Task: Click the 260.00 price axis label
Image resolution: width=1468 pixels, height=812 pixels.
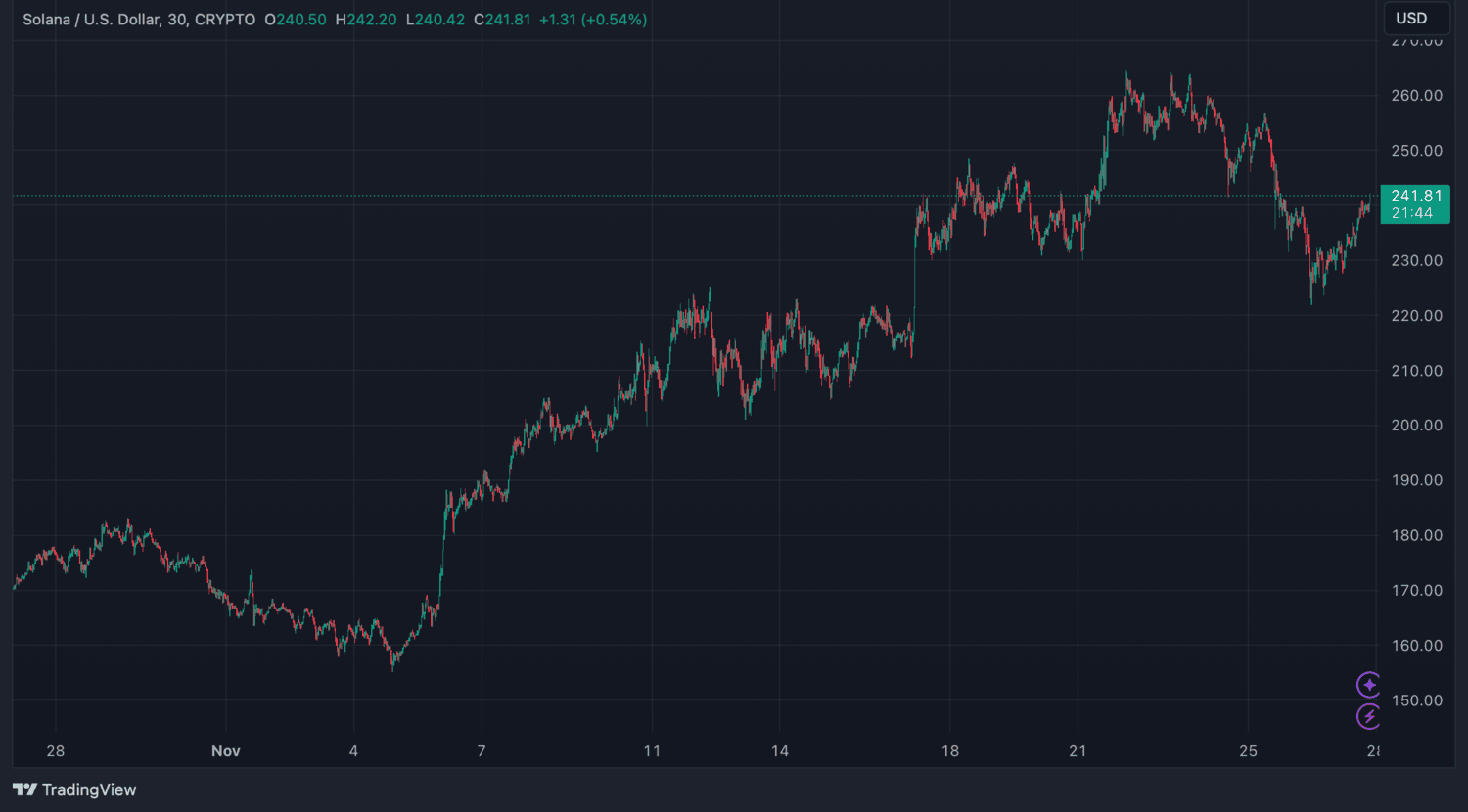Action: pyautogui.click(x=1417, y=96)
